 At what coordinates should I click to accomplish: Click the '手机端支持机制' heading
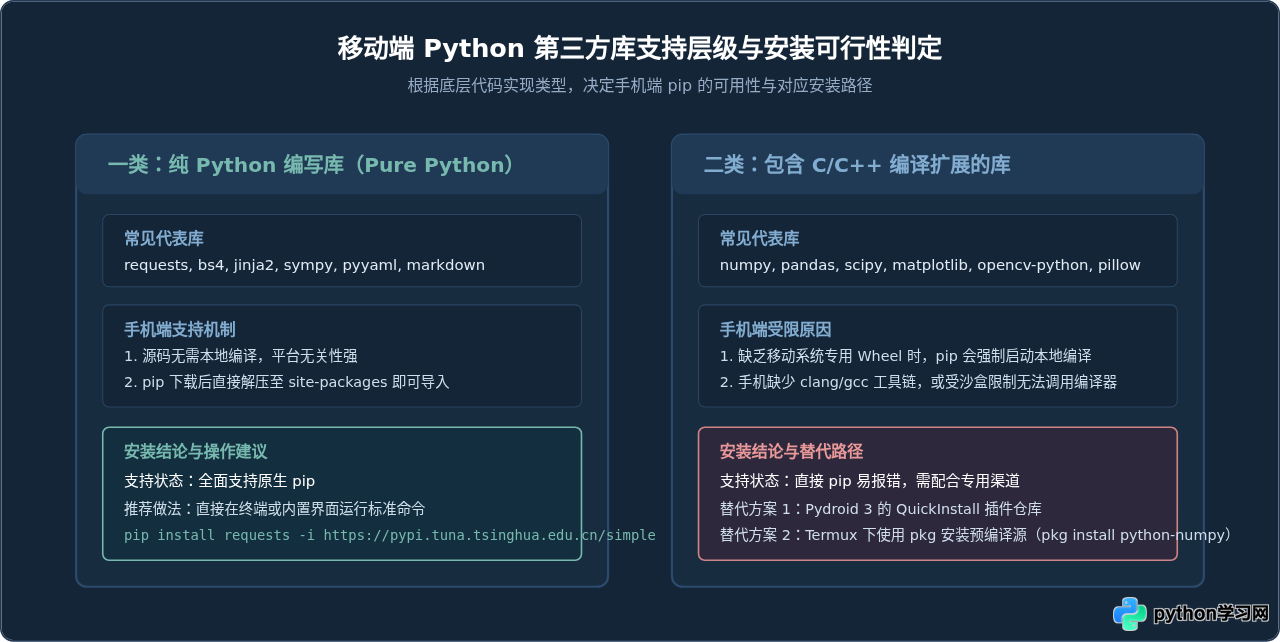[x=180, y=330]
